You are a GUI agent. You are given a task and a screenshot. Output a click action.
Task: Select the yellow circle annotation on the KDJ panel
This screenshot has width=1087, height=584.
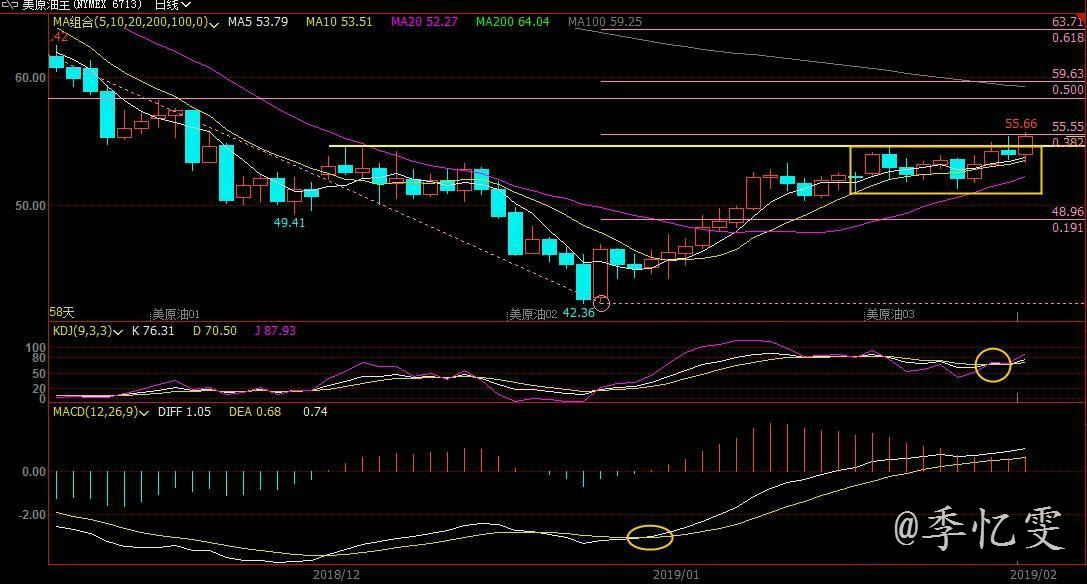click(x=993, y=365)
